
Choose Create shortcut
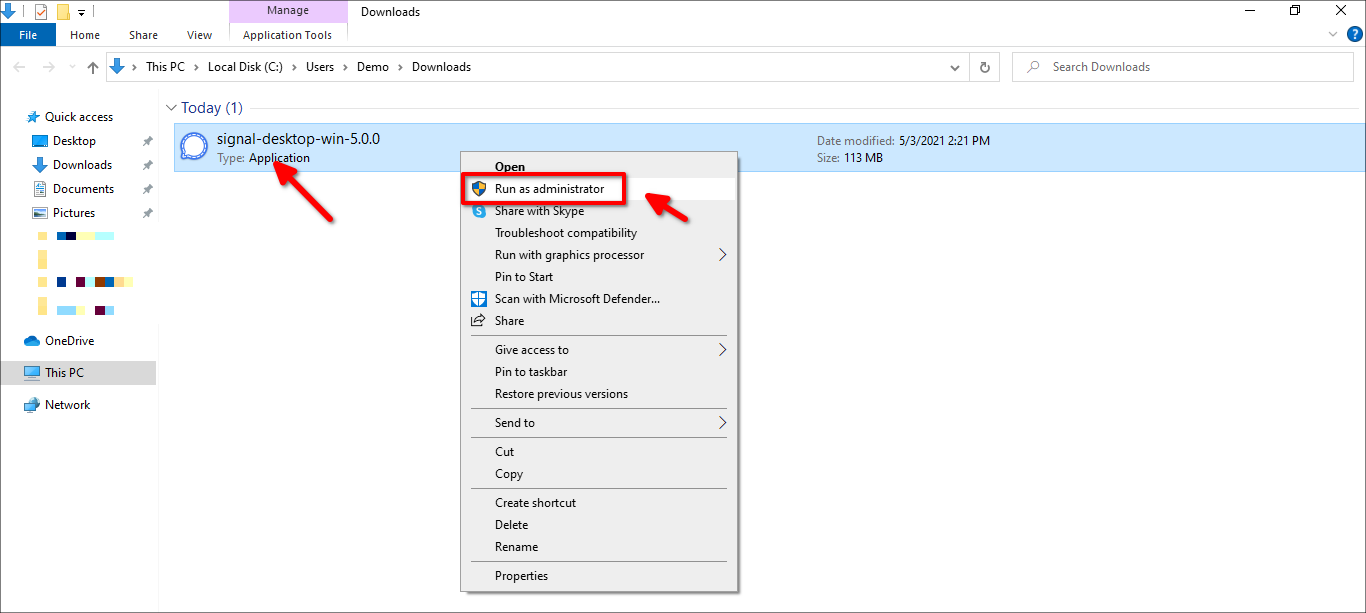pyautogui.click(x=599, y=503)
